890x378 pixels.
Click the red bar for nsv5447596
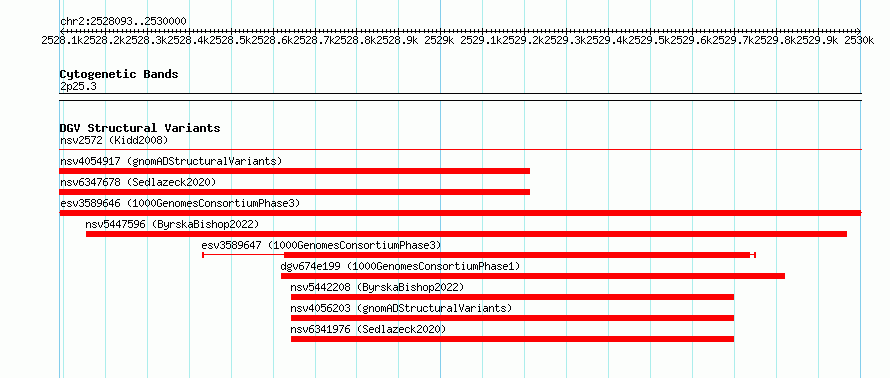click(x=467, y=234)
